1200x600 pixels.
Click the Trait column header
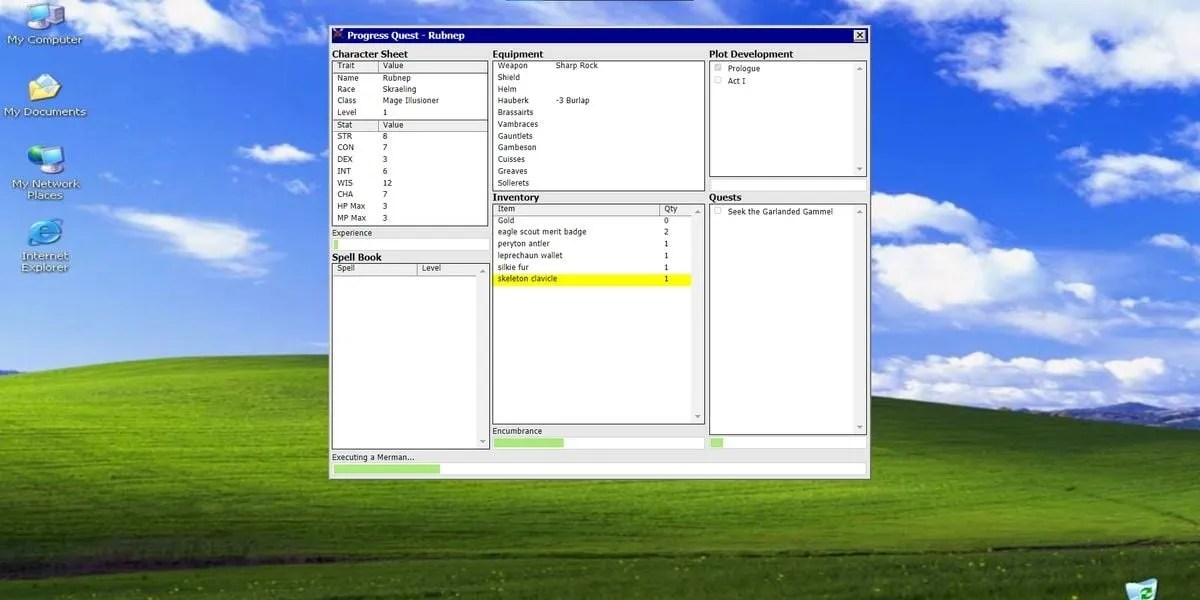[x=356, y=65]
